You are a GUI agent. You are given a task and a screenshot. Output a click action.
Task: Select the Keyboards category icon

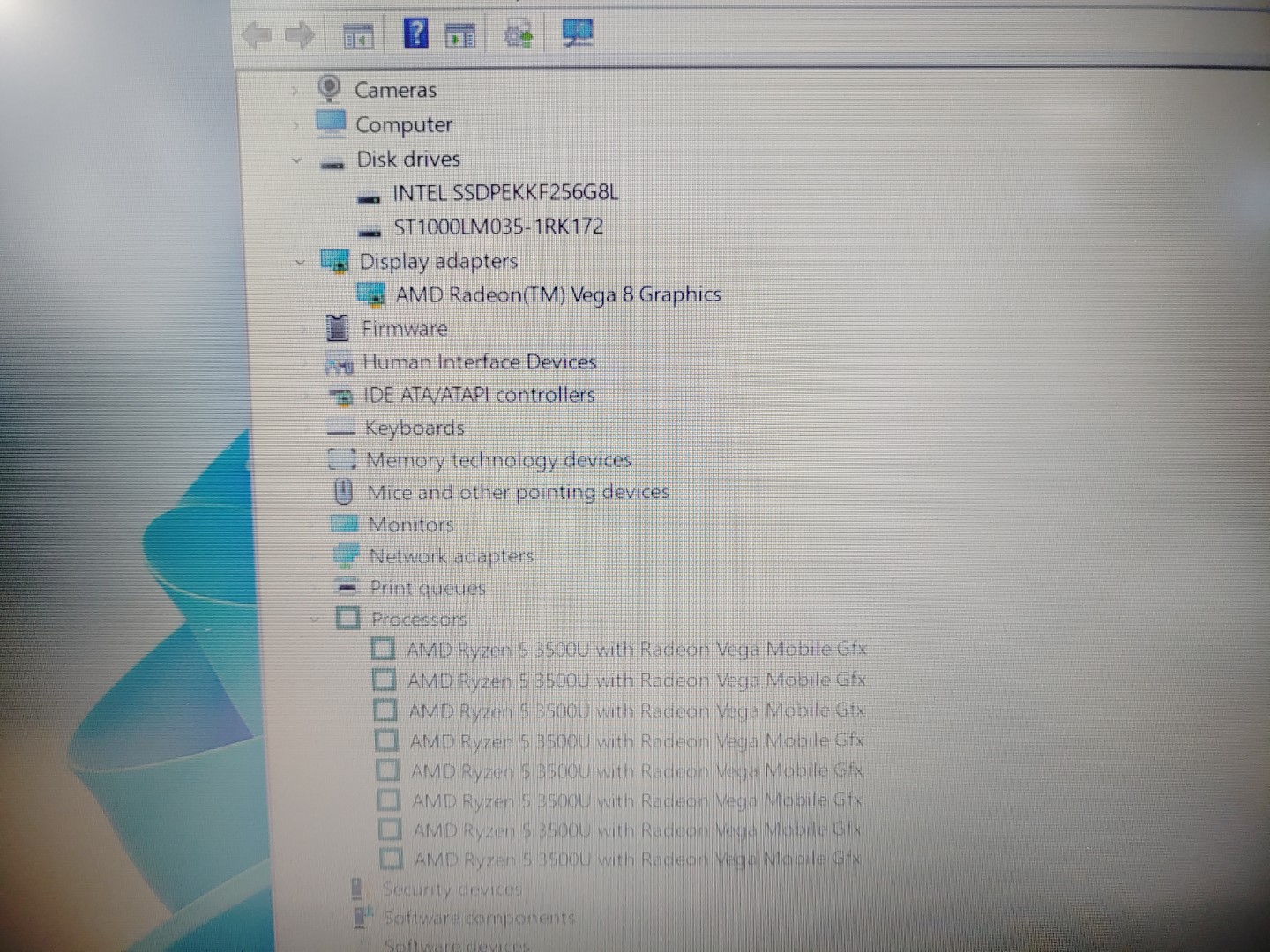340,429
